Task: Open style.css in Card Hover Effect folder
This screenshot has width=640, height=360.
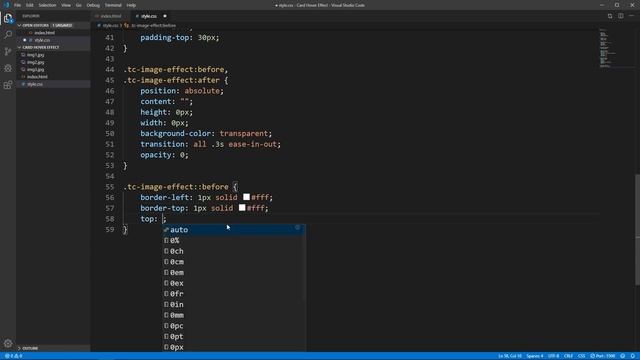Action: pos(53,84)
